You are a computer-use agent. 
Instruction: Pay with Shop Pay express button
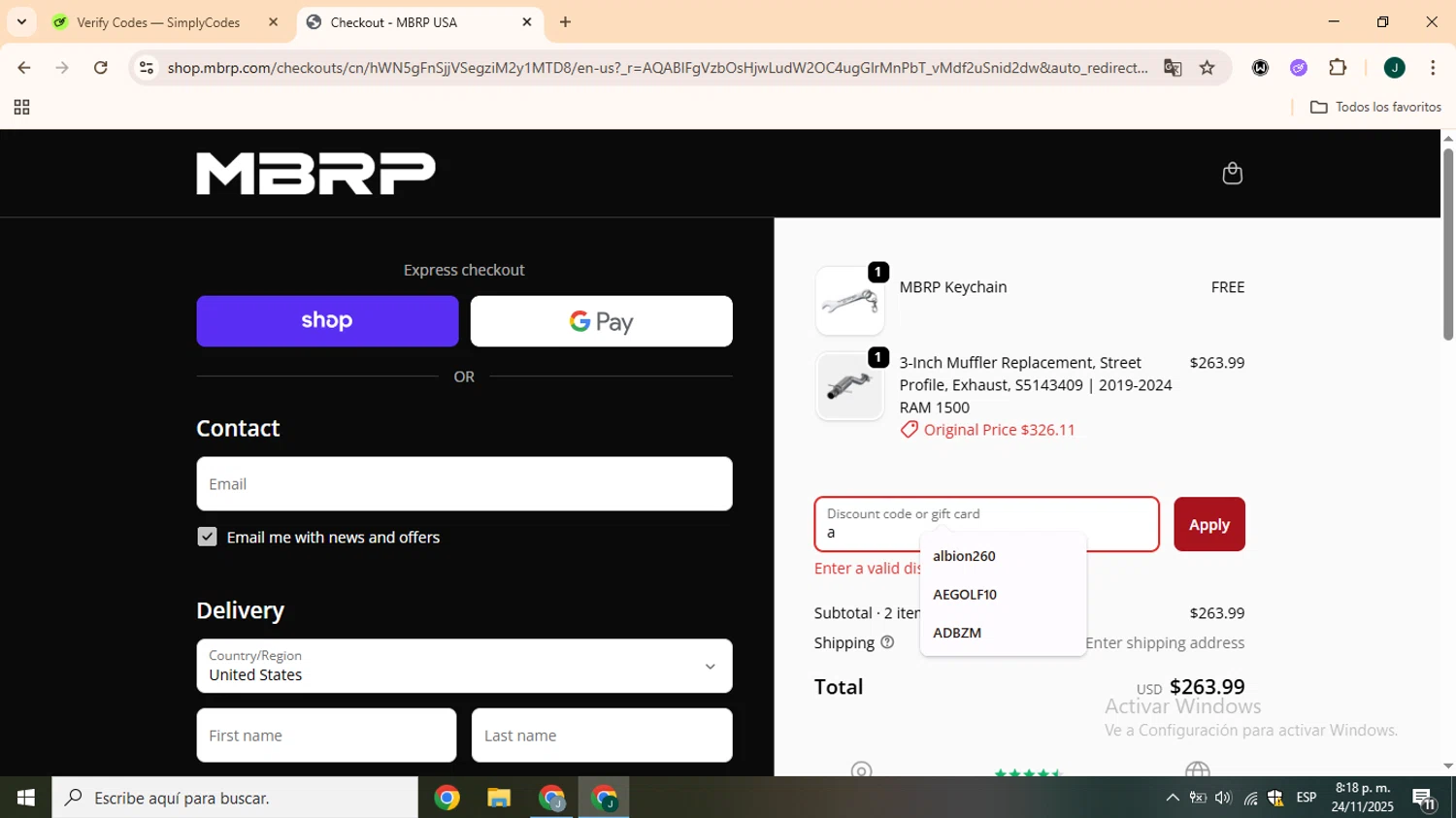tap(327, 321)
